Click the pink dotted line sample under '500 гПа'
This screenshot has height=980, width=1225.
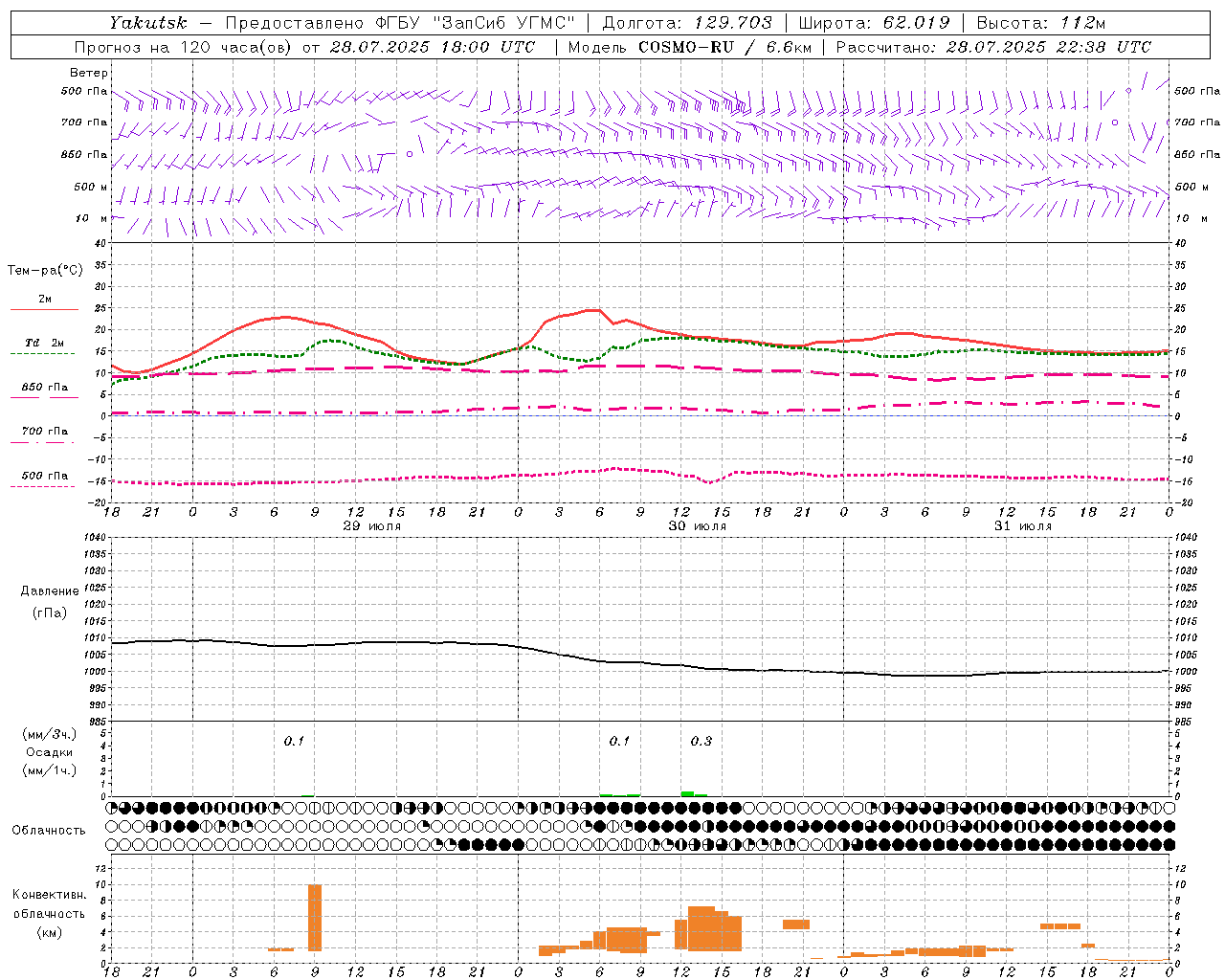point(42,486)
